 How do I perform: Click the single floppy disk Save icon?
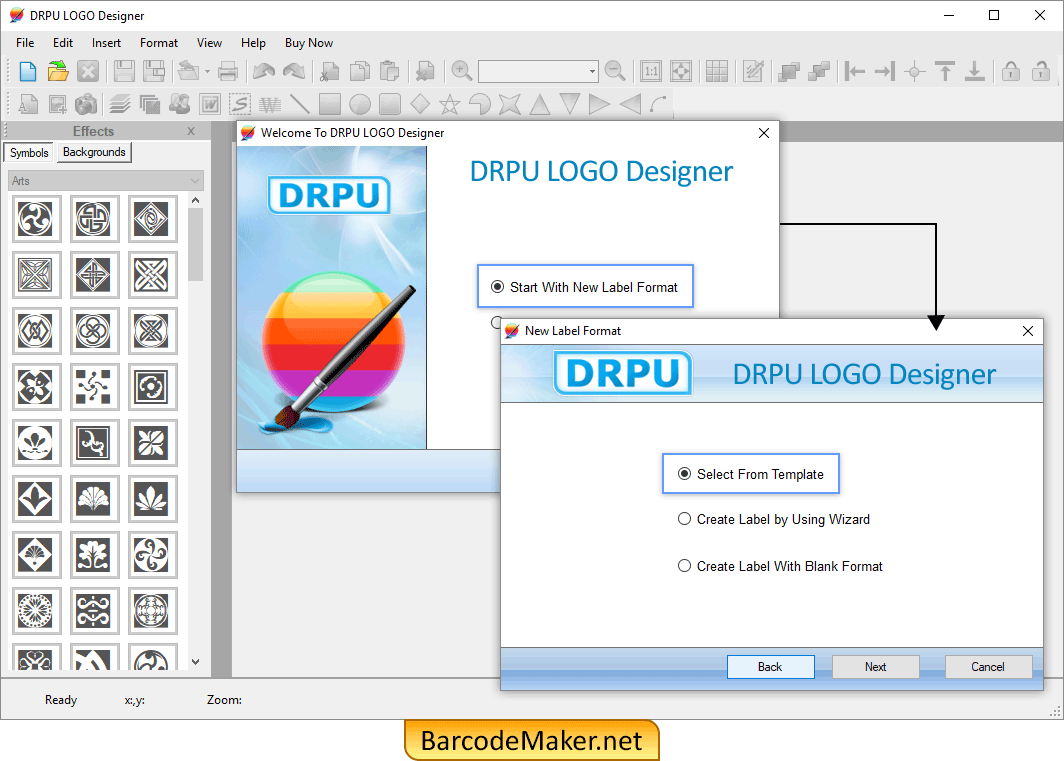124,71
